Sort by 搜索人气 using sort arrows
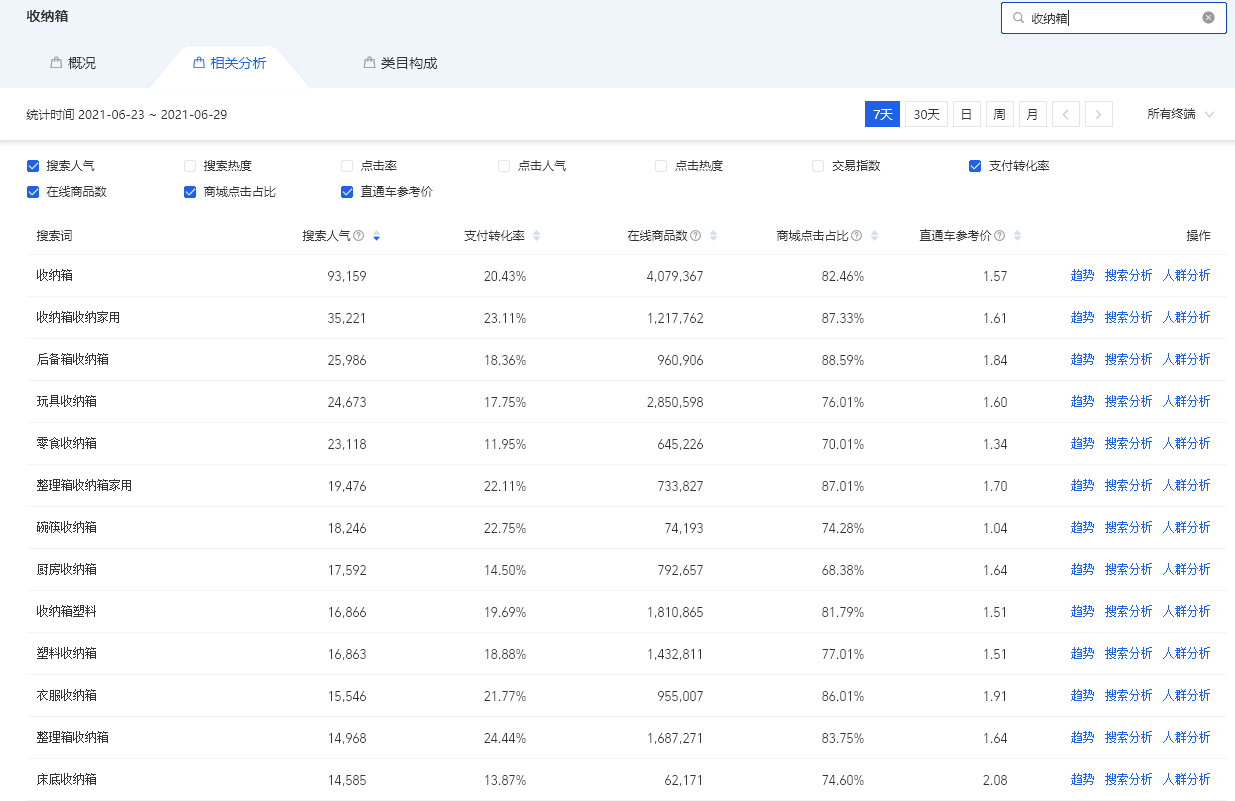Viewport: 1235px width, 801px height. click(x=376, y=236)
